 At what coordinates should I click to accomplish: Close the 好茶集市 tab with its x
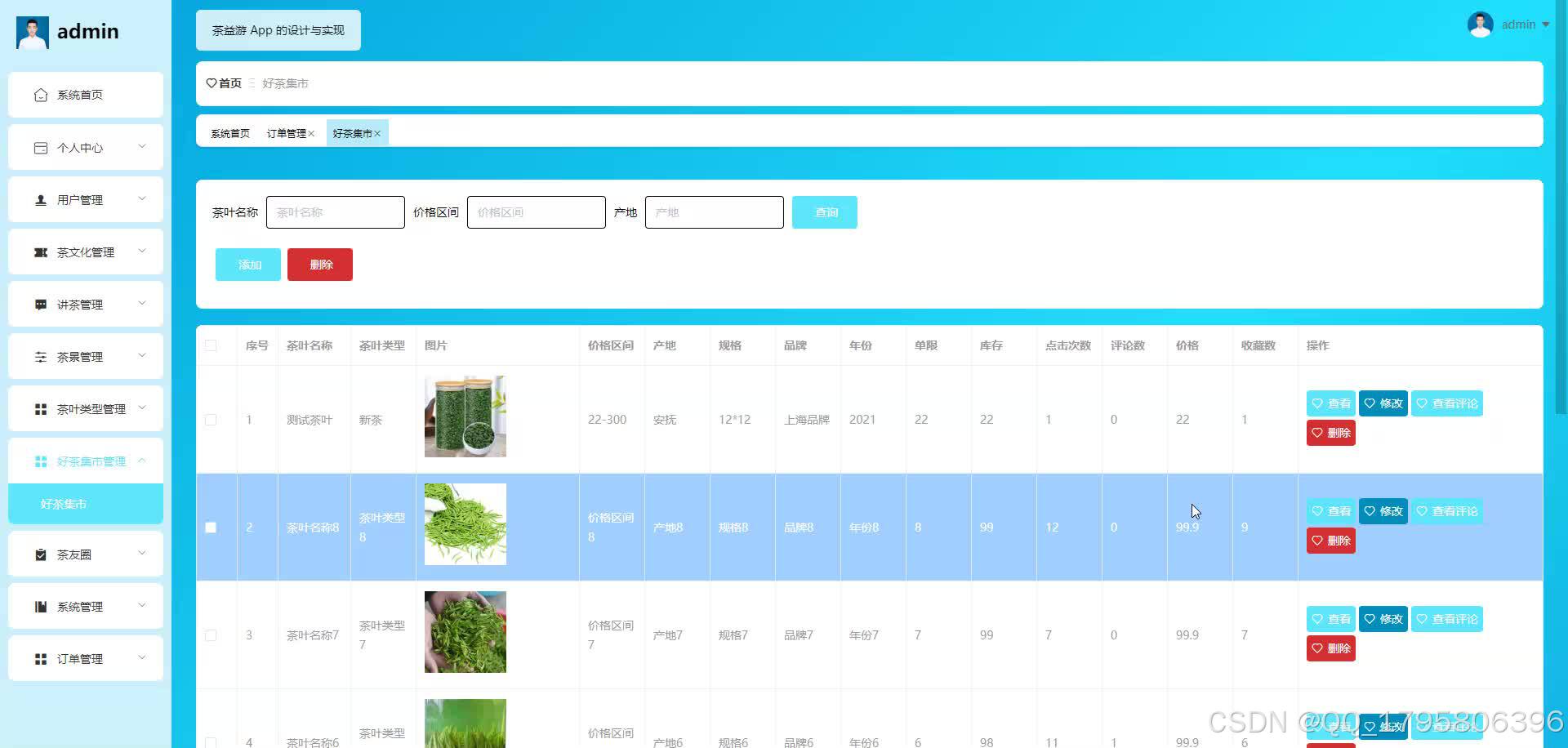[x=377, y=134]
